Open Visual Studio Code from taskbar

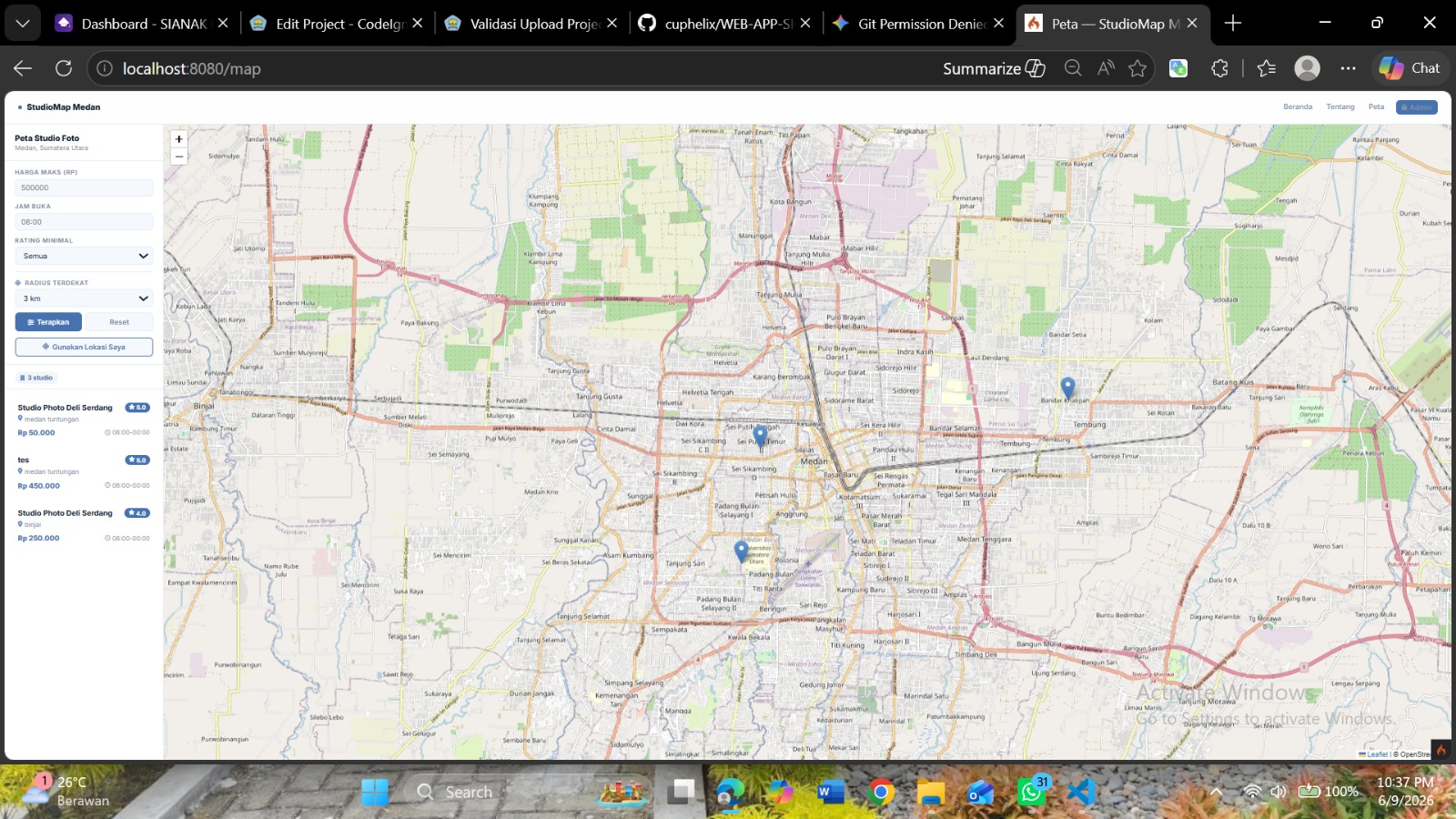pyautogui.click(x=1081, y=793)
